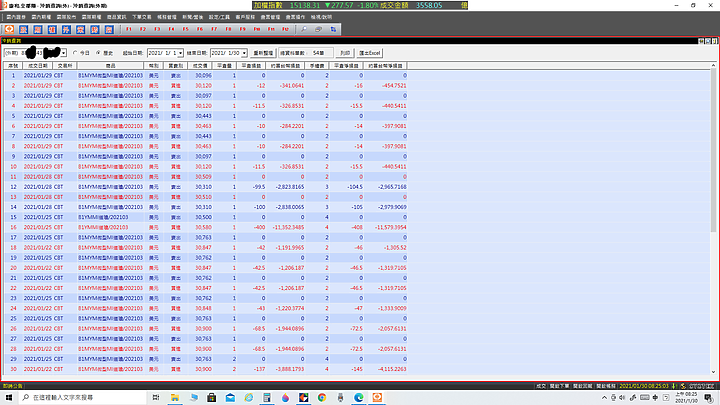The width and height of the screenshot is (720, 405).
Task: Click the 重新整理 refresh button
Action: 263,53
